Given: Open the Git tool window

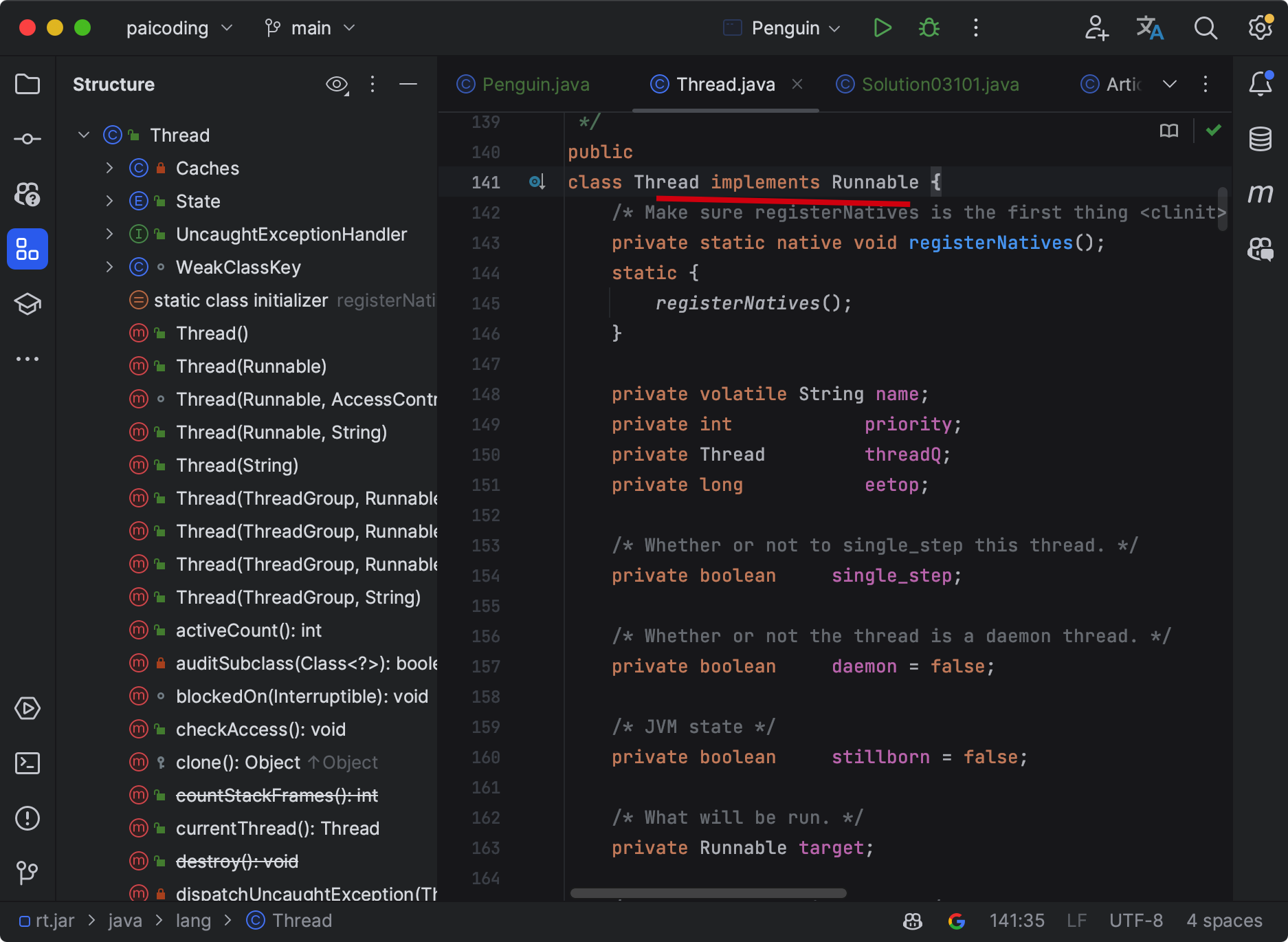Looking at the screenshot, I should [27, 873].
